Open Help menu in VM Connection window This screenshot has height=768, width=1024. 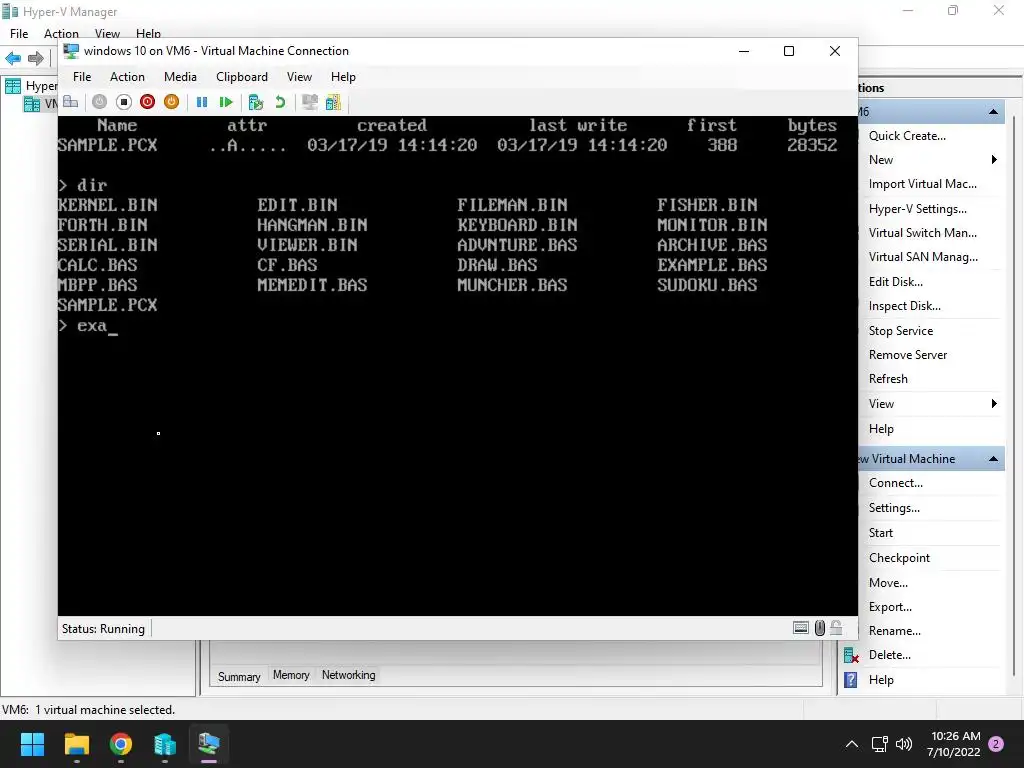[343, 77]
